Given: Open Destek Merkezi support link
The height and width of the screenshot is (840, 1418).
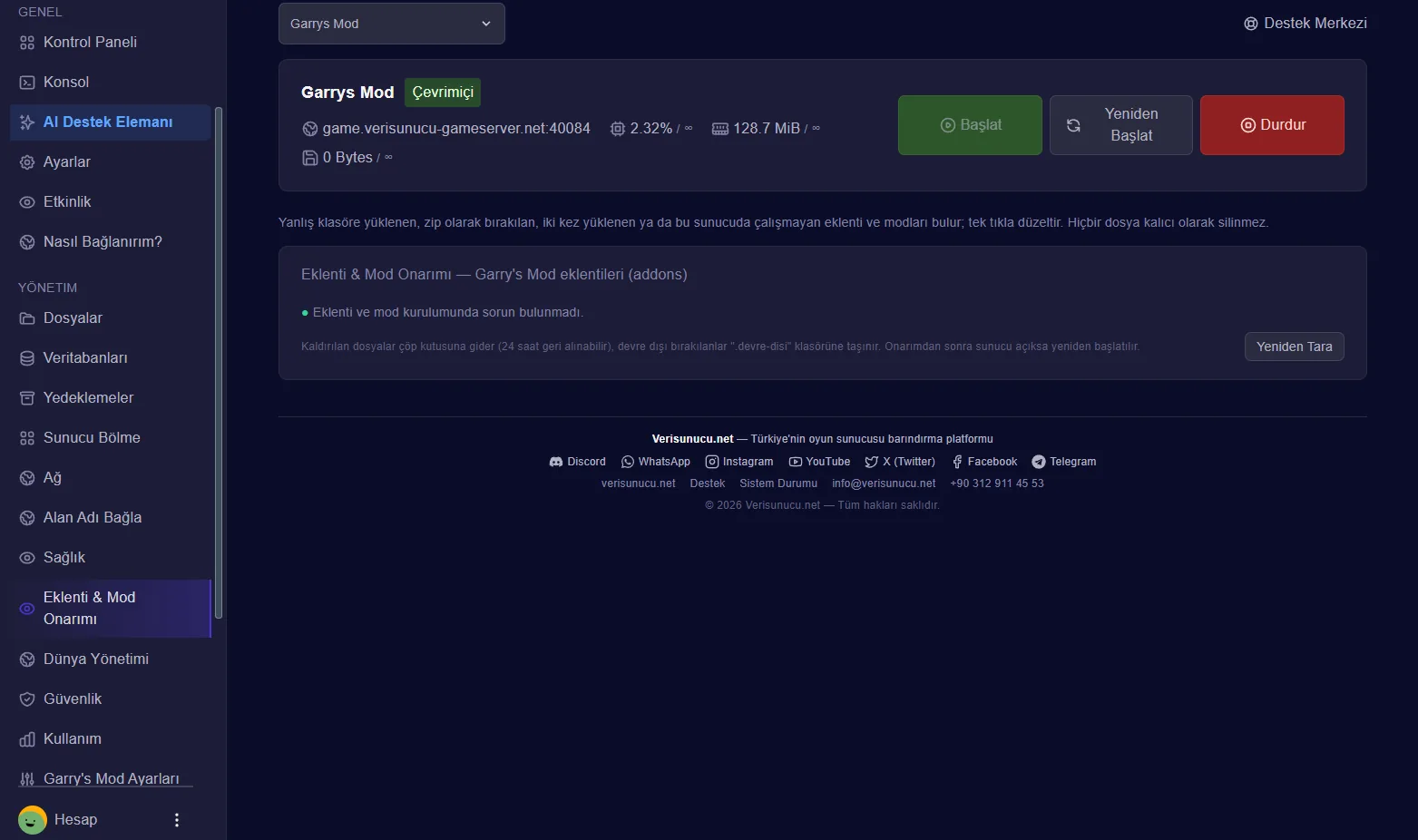Looking at the screenshot, I should click(x=1305, y=24).
